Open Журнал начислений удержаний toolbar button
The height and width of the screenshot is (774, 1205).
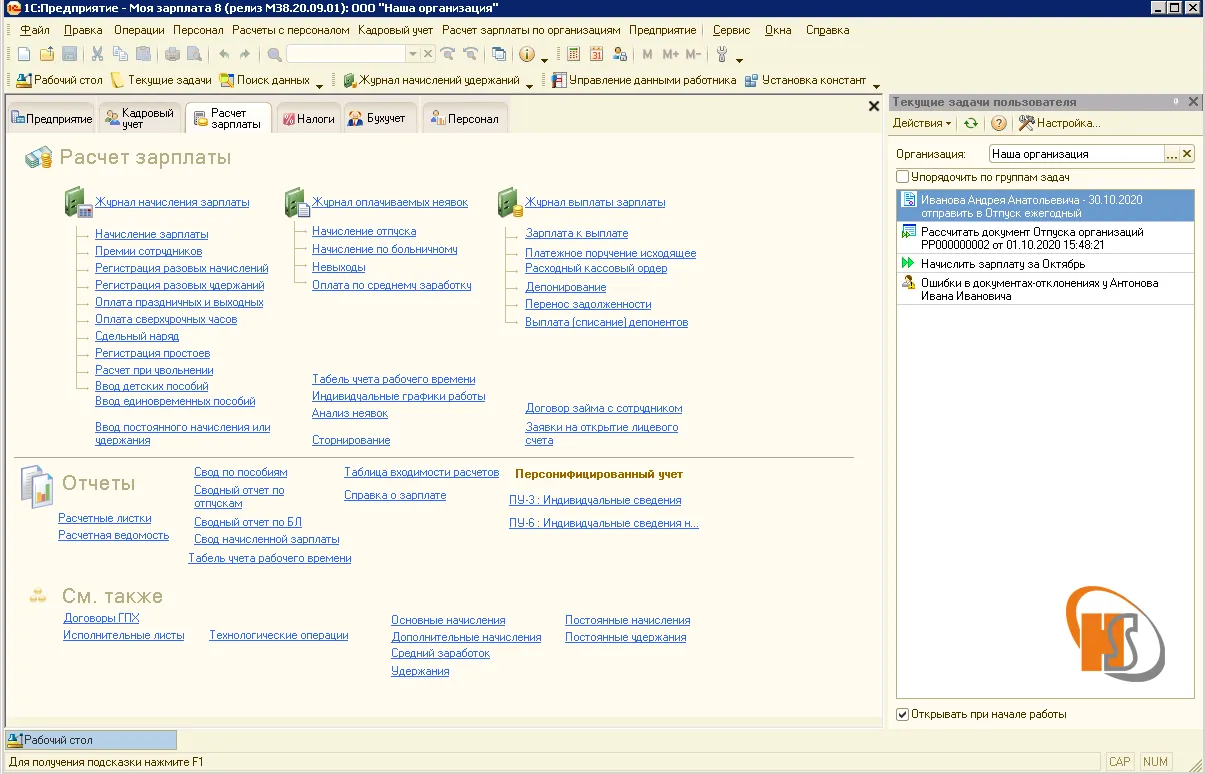[x=431, y=80]
